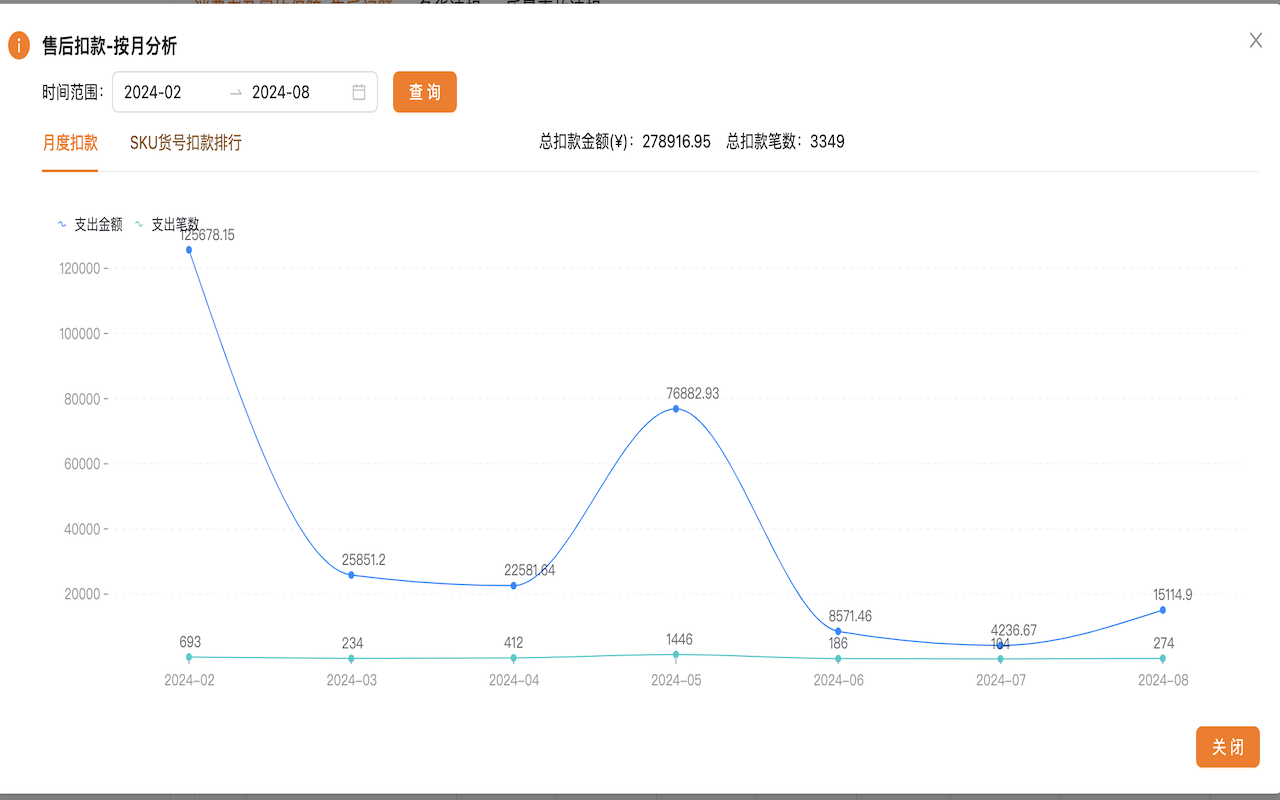1280x800 pixels.
Task: Click the arrow between the two dates
Action: point(236,91)
